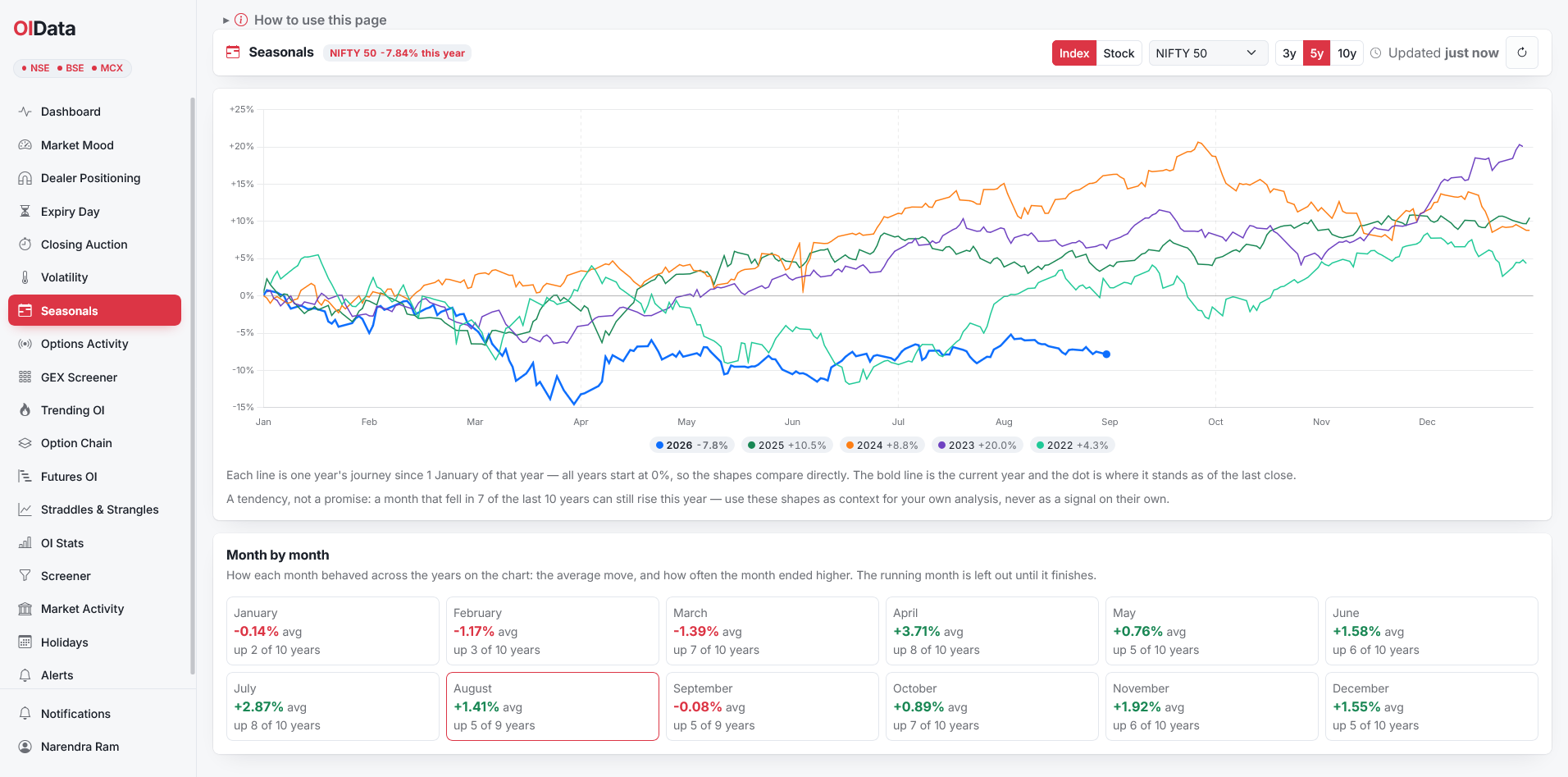The width and height of the screenshot is (1568, 777).
Task: Click the NIFTY 50 -7.84% this year badge
Action: coord(397,53)
